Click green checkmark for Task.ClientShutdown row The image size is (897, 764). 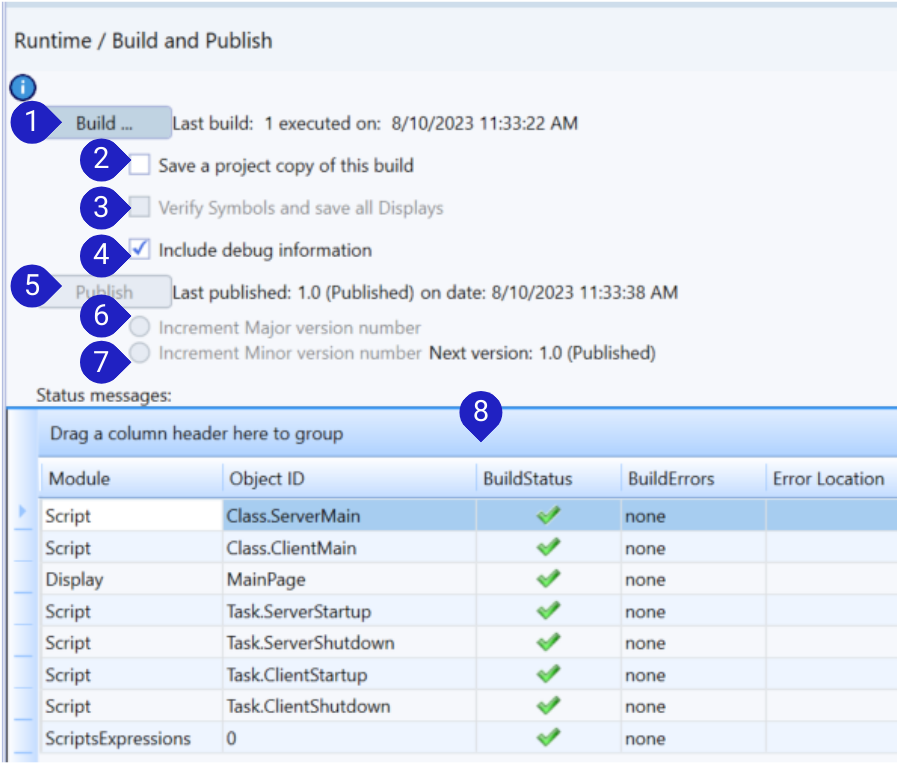tap(548, 706)
